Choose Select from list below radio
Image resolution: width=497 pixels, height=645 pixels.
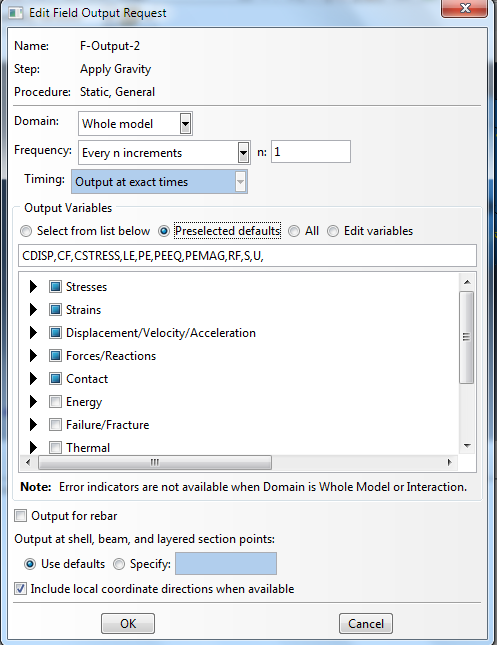pos(26,231)
